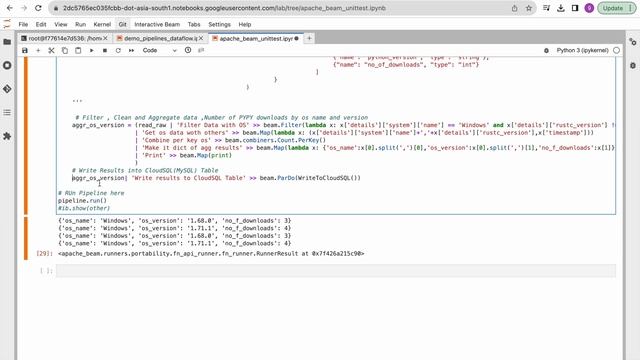The height and width of the screenshot is (360, 640).
Task: Open the property inspector gears icon
Action: tap(633, 42)
